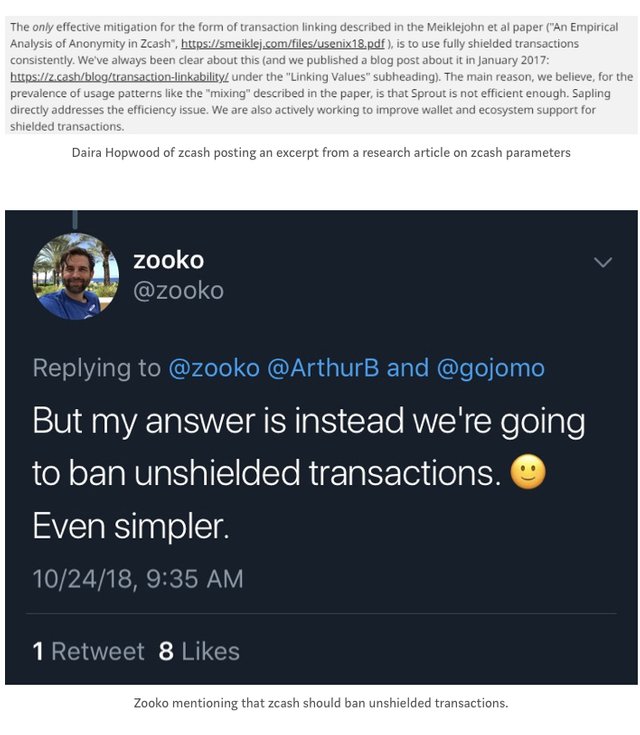Open the @ArthurB mention

tap(329, 368)
